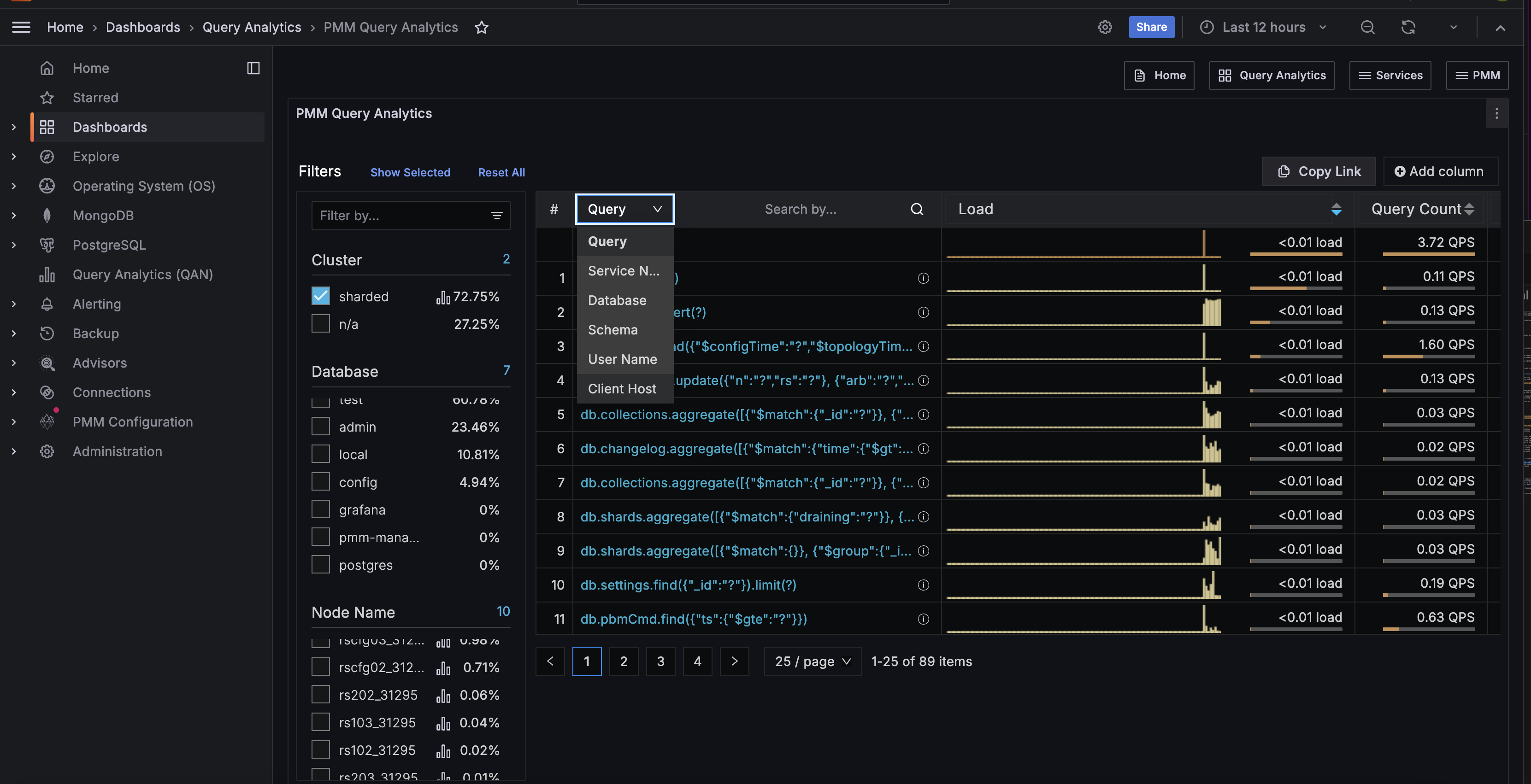Open dashboard settings gear icon
Screen dimensions: 1531x784
1104,27
